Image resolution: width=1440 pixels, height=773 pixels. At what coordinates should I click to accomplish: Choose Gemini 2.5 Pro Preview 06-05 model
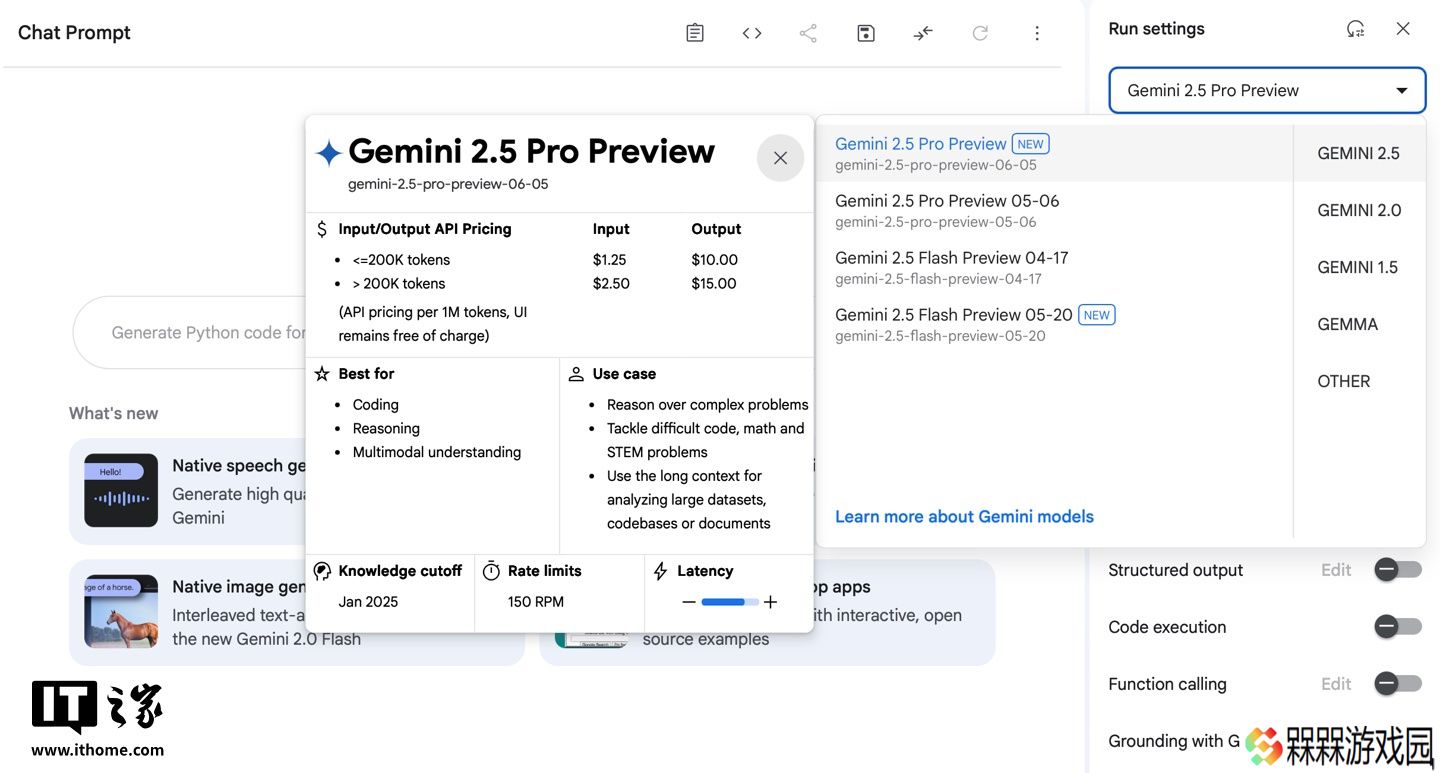tap(1055, 153)
